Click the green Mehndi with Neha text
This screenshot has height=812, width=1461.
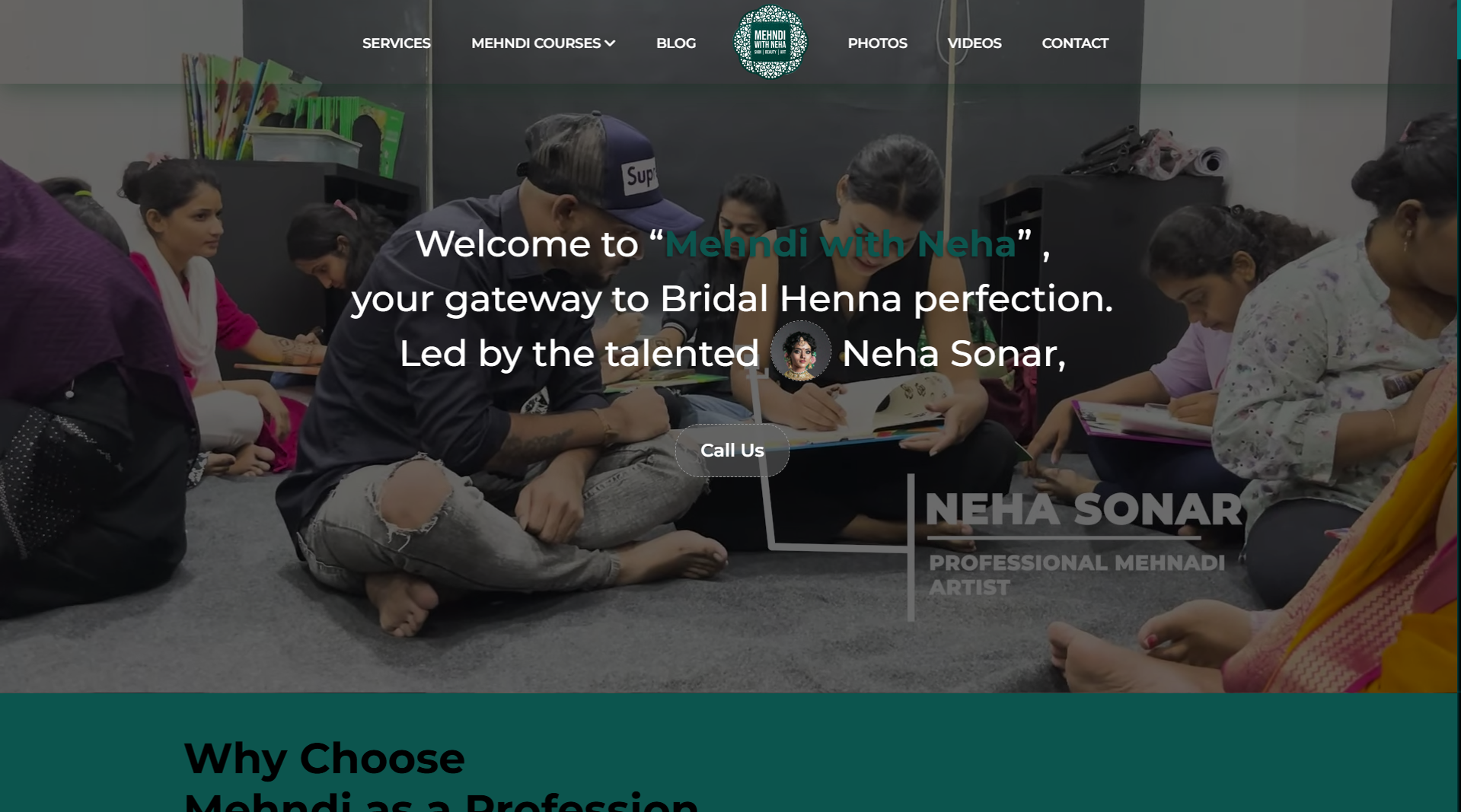[841, 244]
